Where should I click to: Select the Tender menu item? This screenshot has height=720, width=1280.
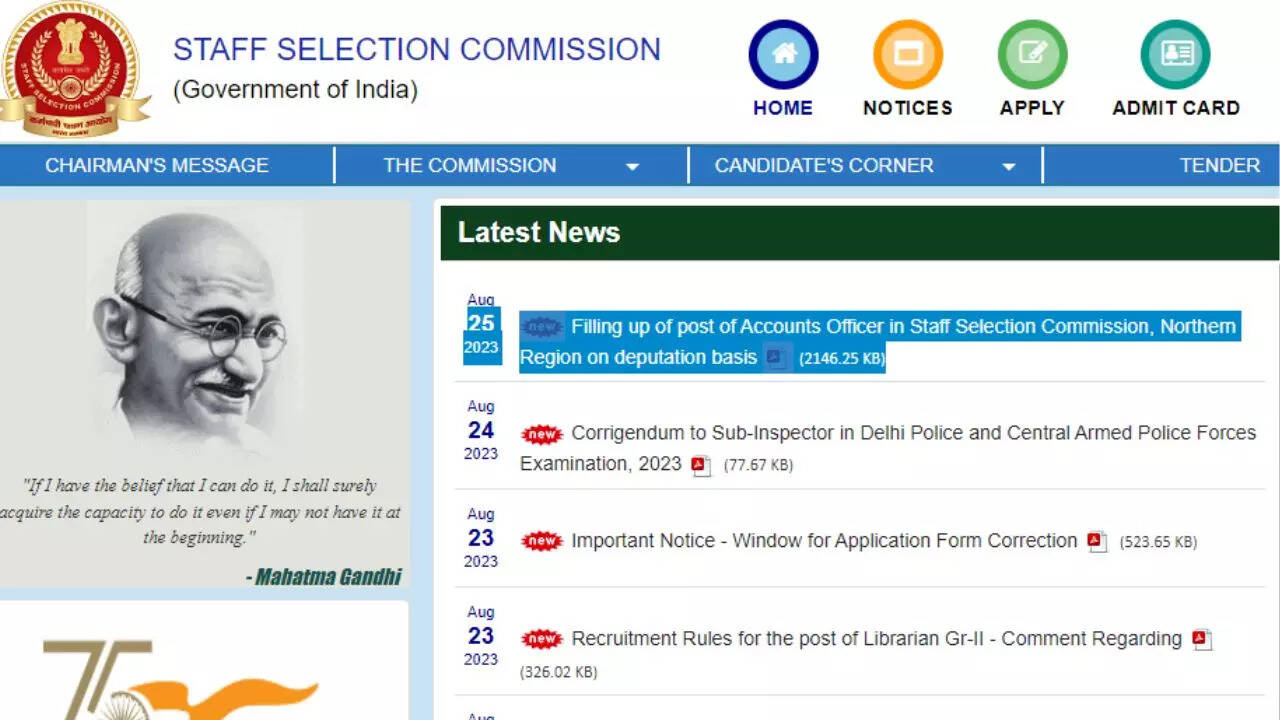(x=1219, y=166)
